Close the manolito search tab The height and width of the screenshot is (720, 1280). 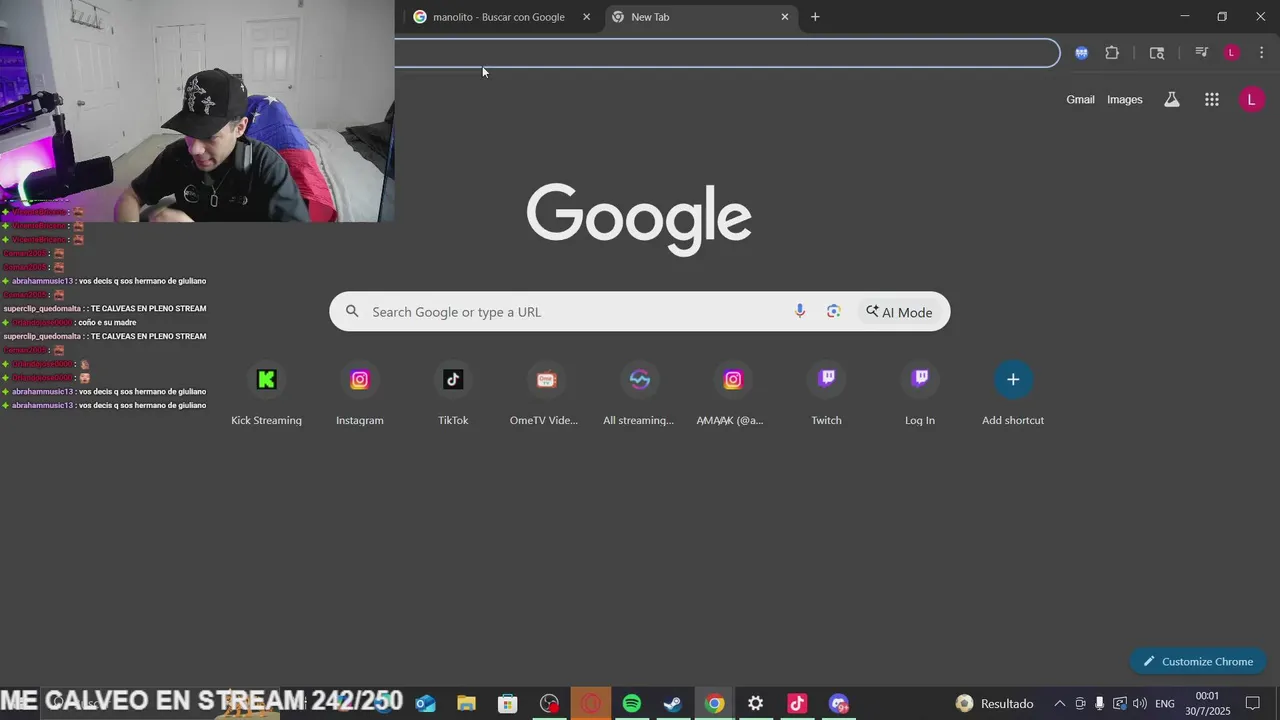[587, 17]
